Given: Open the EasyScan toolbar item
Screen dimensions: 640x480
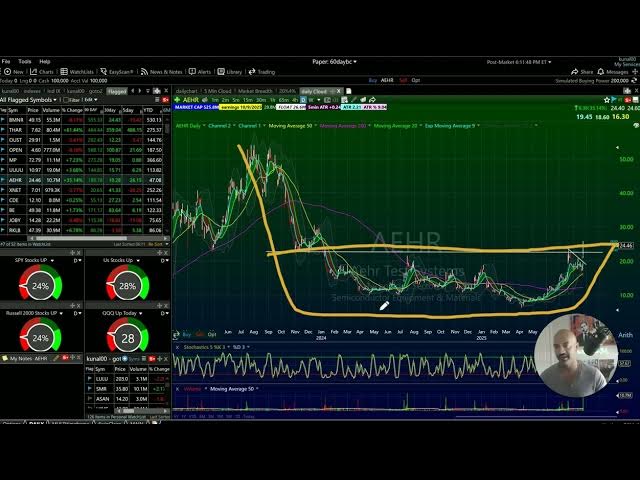Looking at the screenshot, I should point(117,72).
